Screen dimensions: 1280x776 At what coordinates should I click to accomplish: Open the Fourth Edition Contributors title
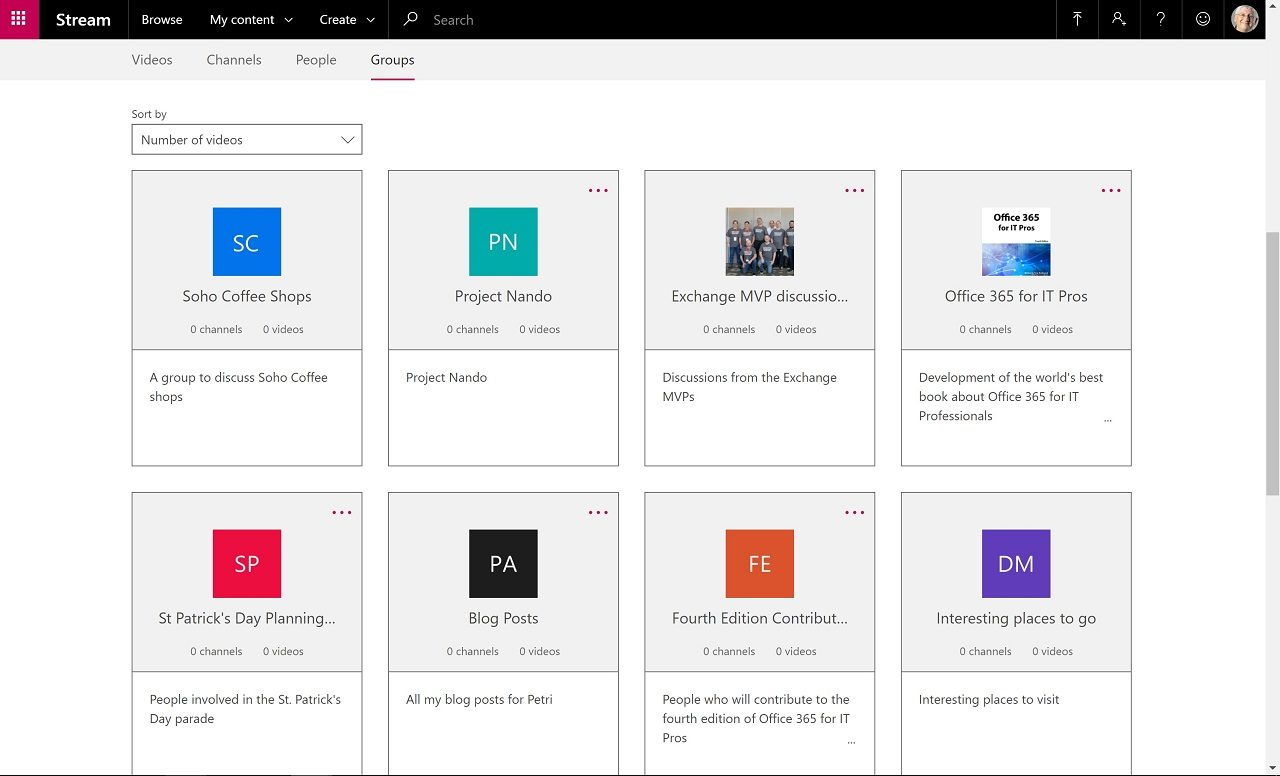click(760, 618)
